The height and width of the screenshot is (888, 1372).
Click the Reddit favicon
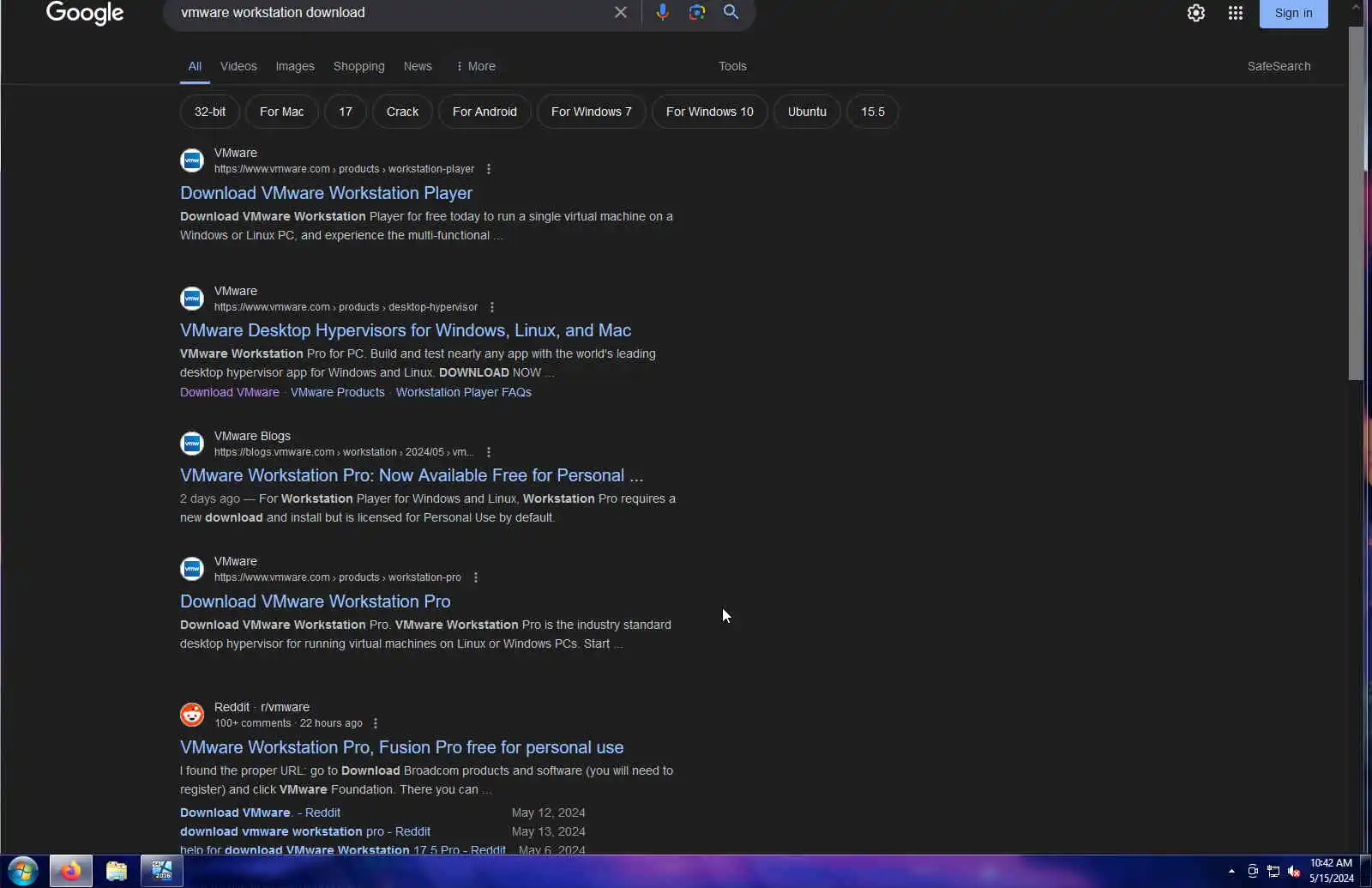click(x=192, y=715)
